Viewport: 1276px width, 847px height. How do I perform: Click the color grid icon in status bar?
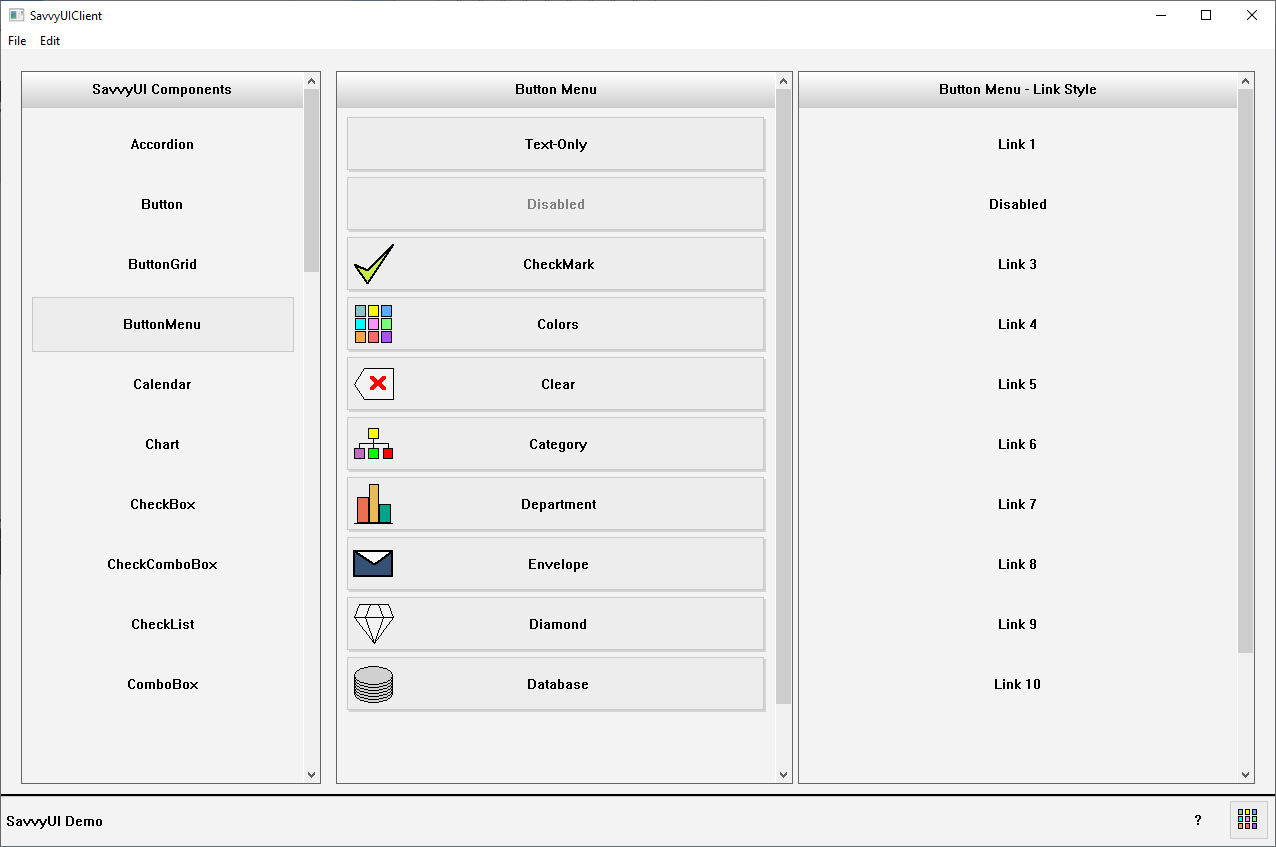point(1247,820)
